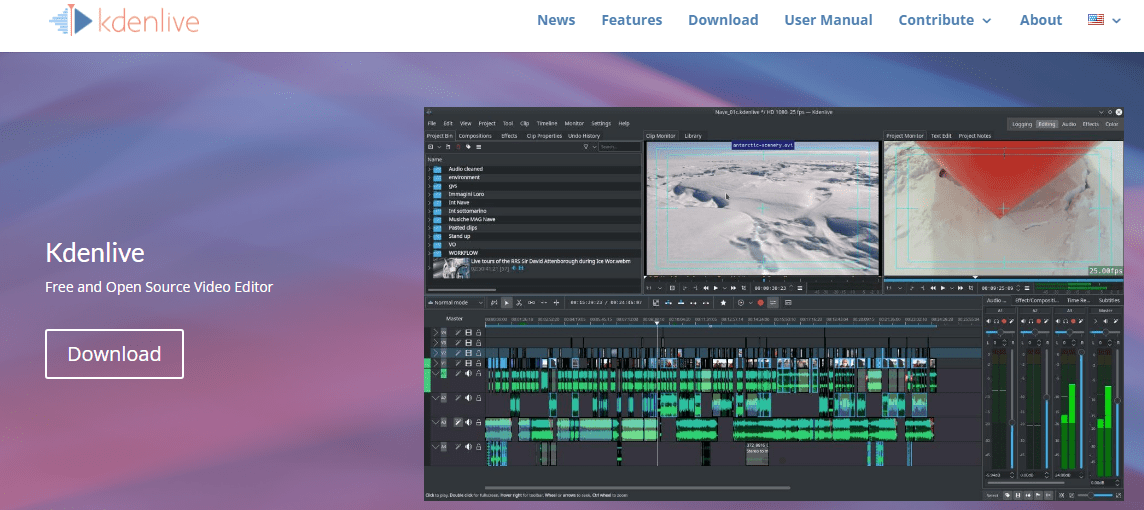
Task: Collapse audio track A3 using its chevron
Action: tap(436, 422)
